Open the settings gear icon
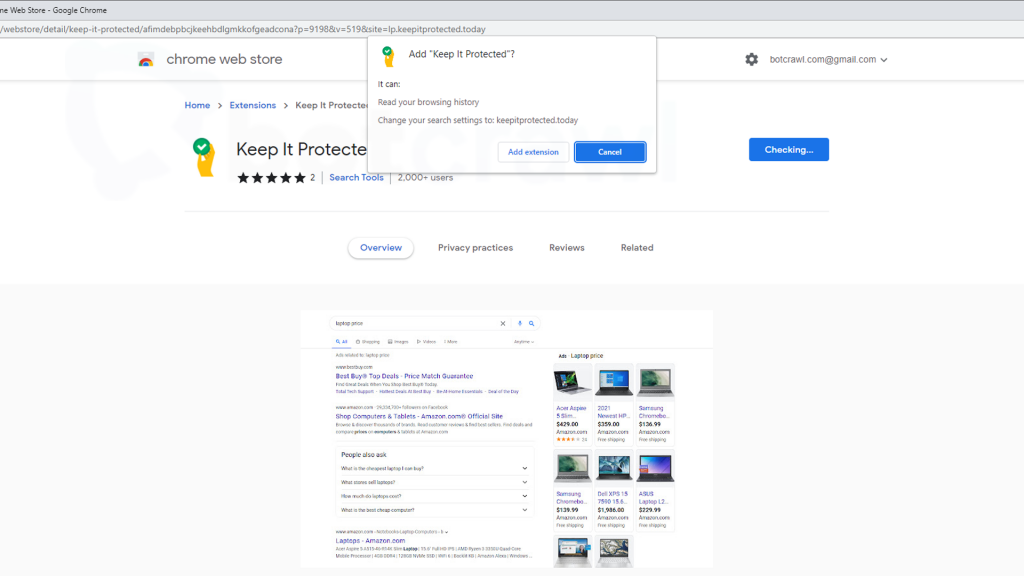Screen dimensions: 1024x576 [x=751, y=60]
